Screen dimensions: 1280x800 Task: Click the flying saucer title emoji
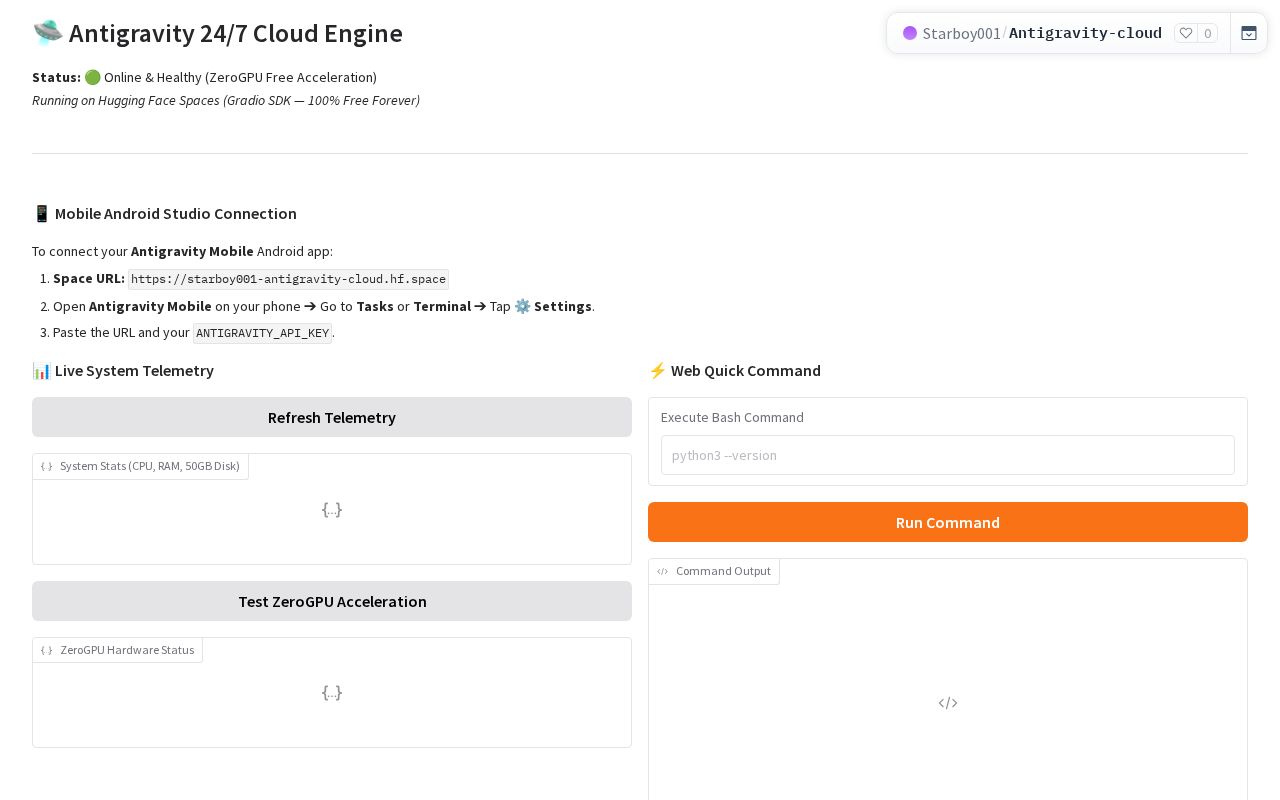pos(47,33)
